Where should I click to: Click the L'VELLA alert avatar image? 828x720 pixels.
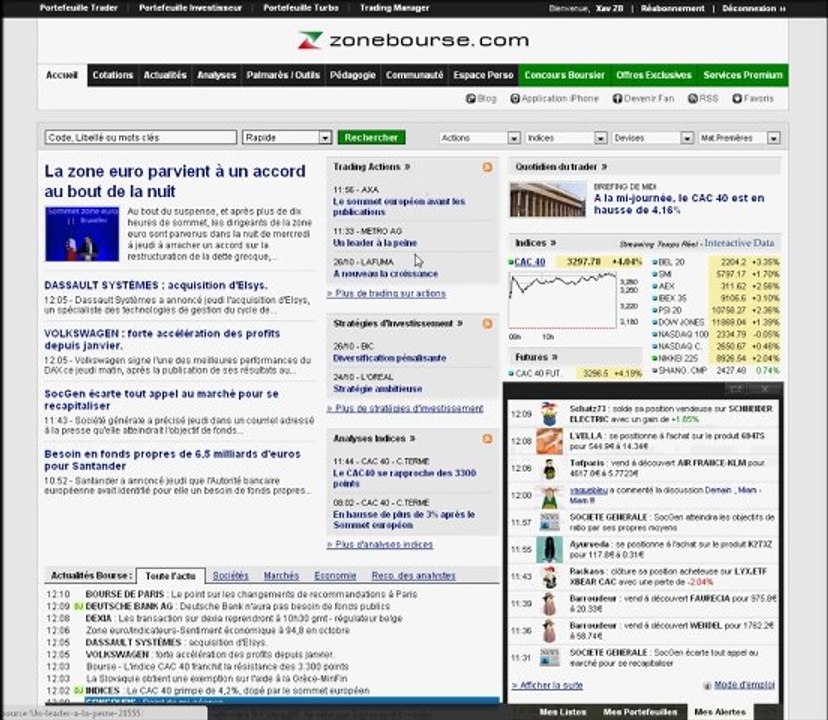[x=550, y=441]
